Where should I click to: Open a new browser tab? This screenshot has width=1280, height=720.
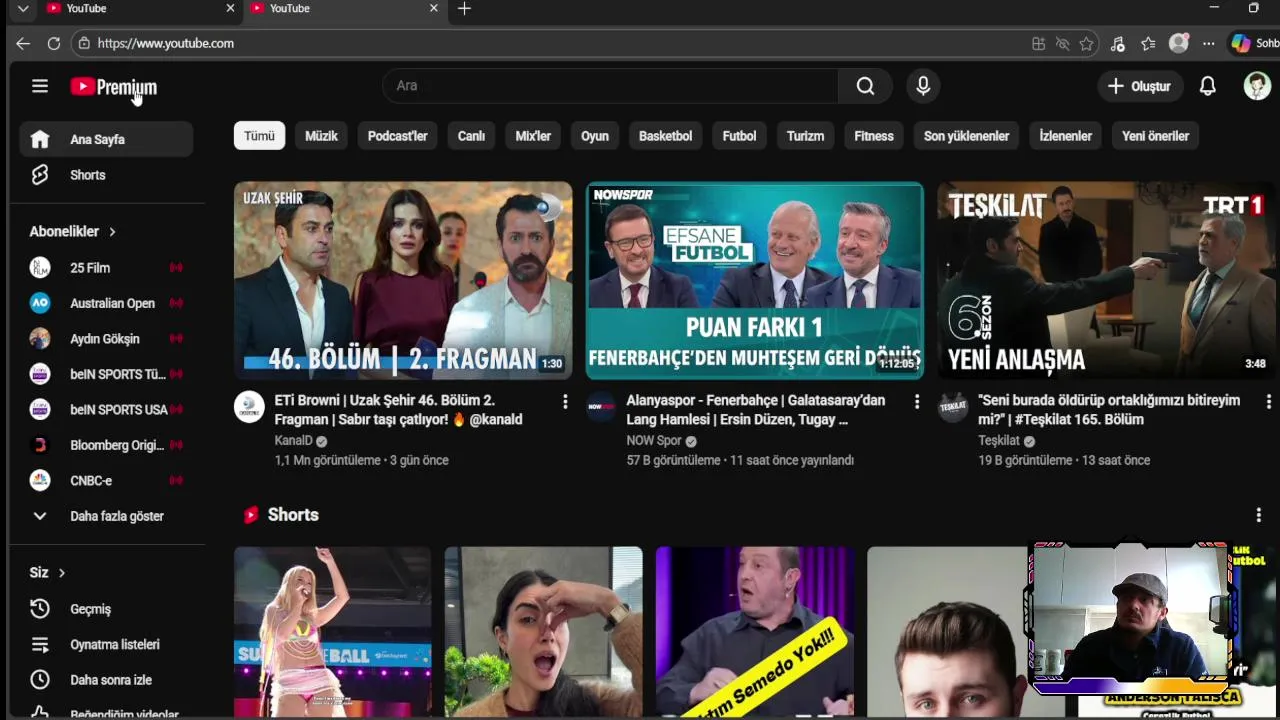click(464, 9)
